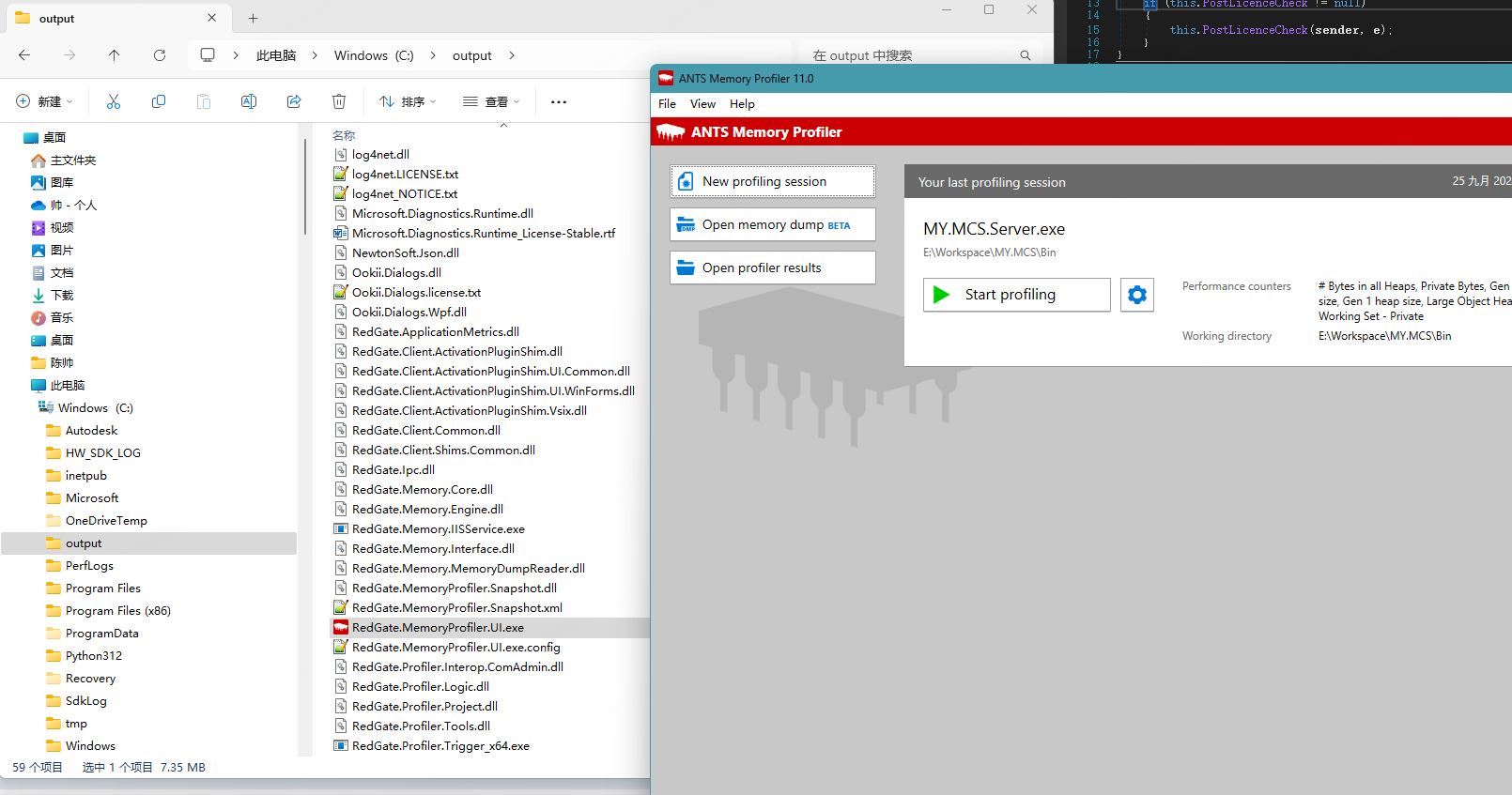Screen dimensions: 1512x795
Task: Click the navigation pane scrollbar
Action: tap(305, 188)
